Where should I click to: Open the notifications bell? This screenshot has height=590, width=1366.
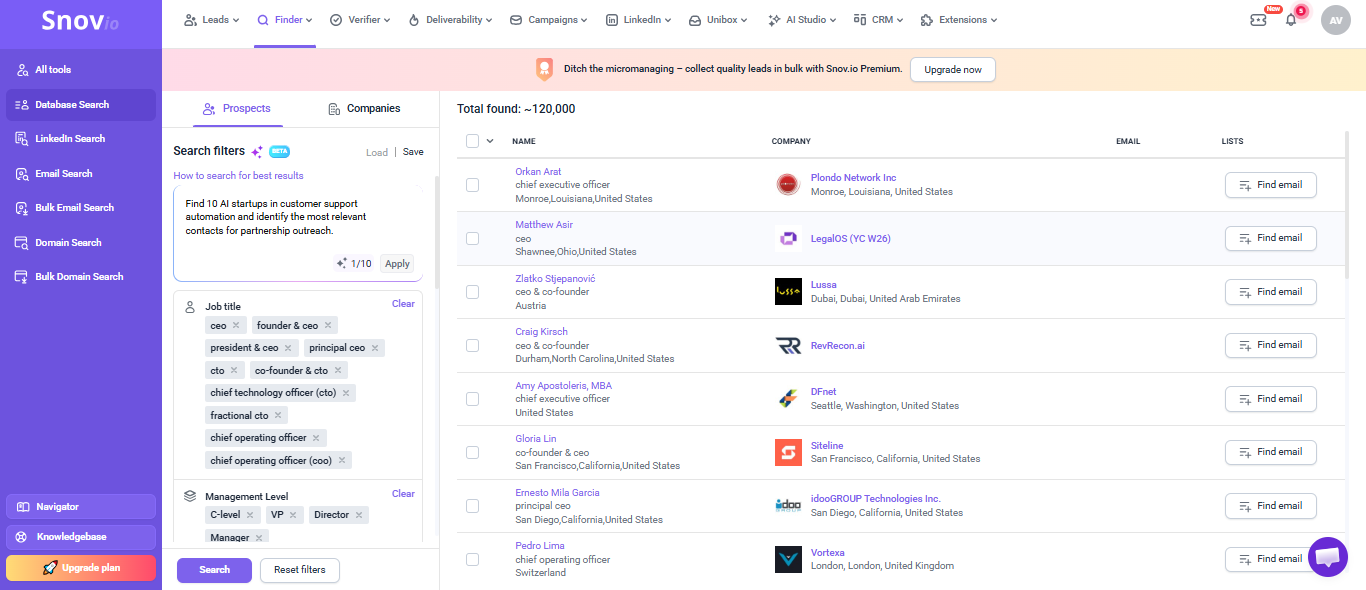[x=1290, y=19]
